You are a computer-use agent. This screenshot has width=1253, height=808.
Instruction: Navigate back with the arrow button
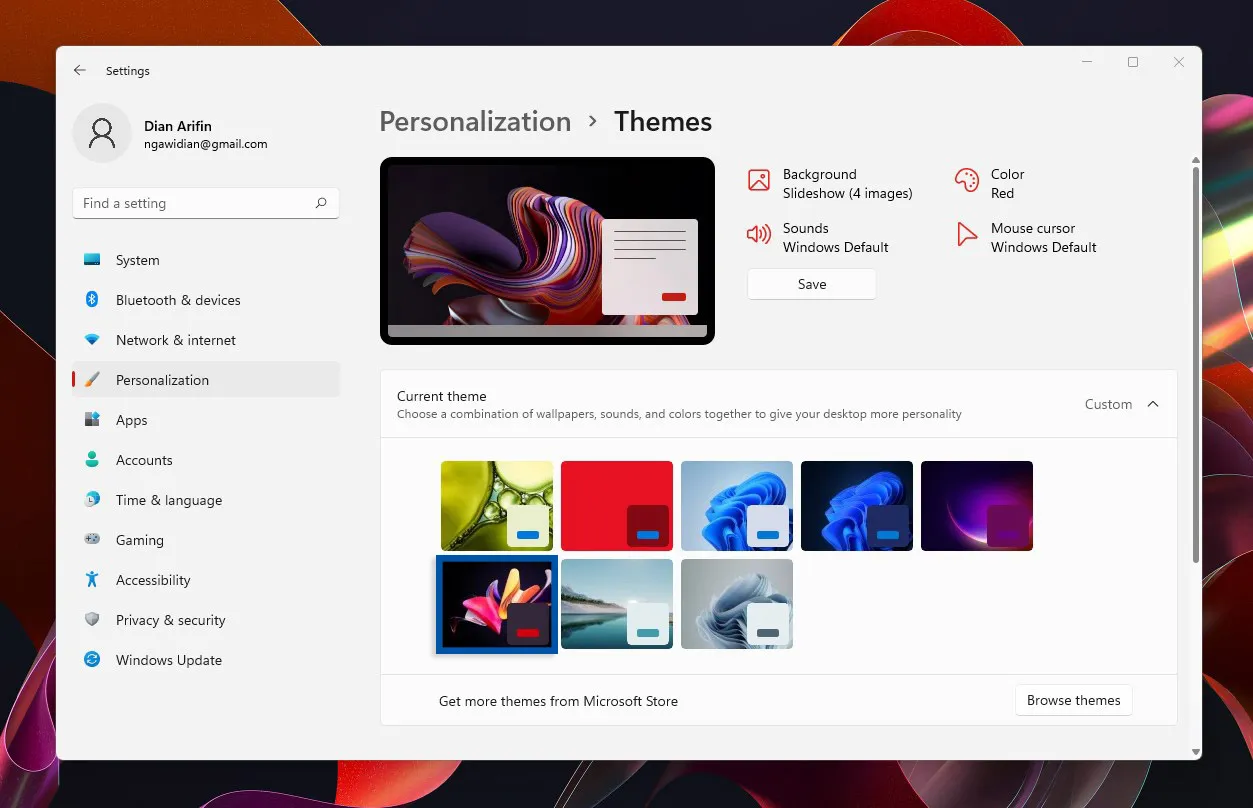pyautogui.click(x=80, y=70)
